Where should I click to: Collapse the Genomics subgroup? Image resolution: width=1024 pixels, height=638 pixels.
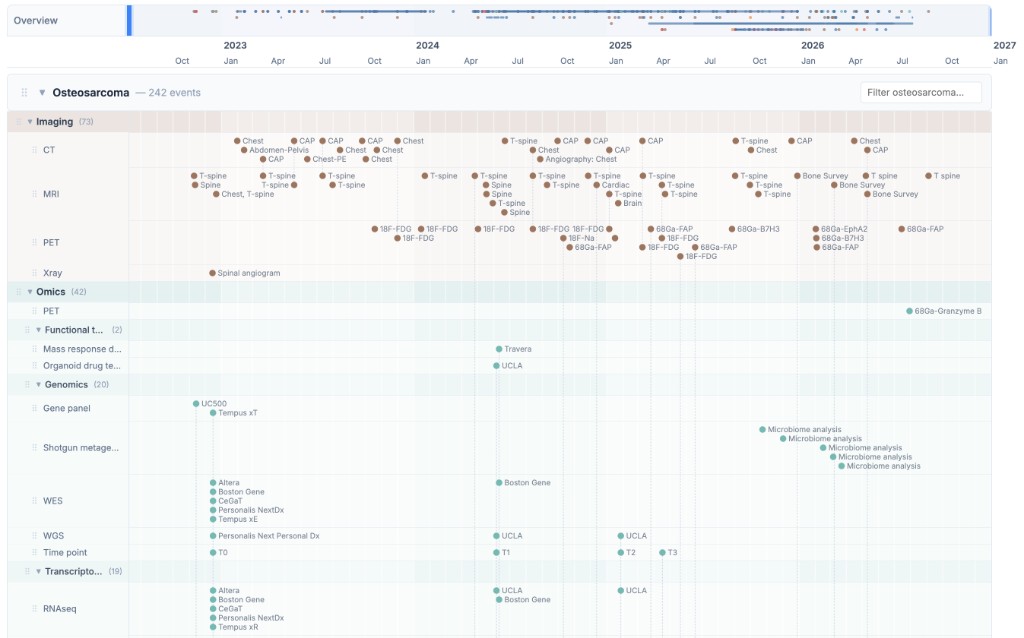pyautogui.click(x=38, y=385)
